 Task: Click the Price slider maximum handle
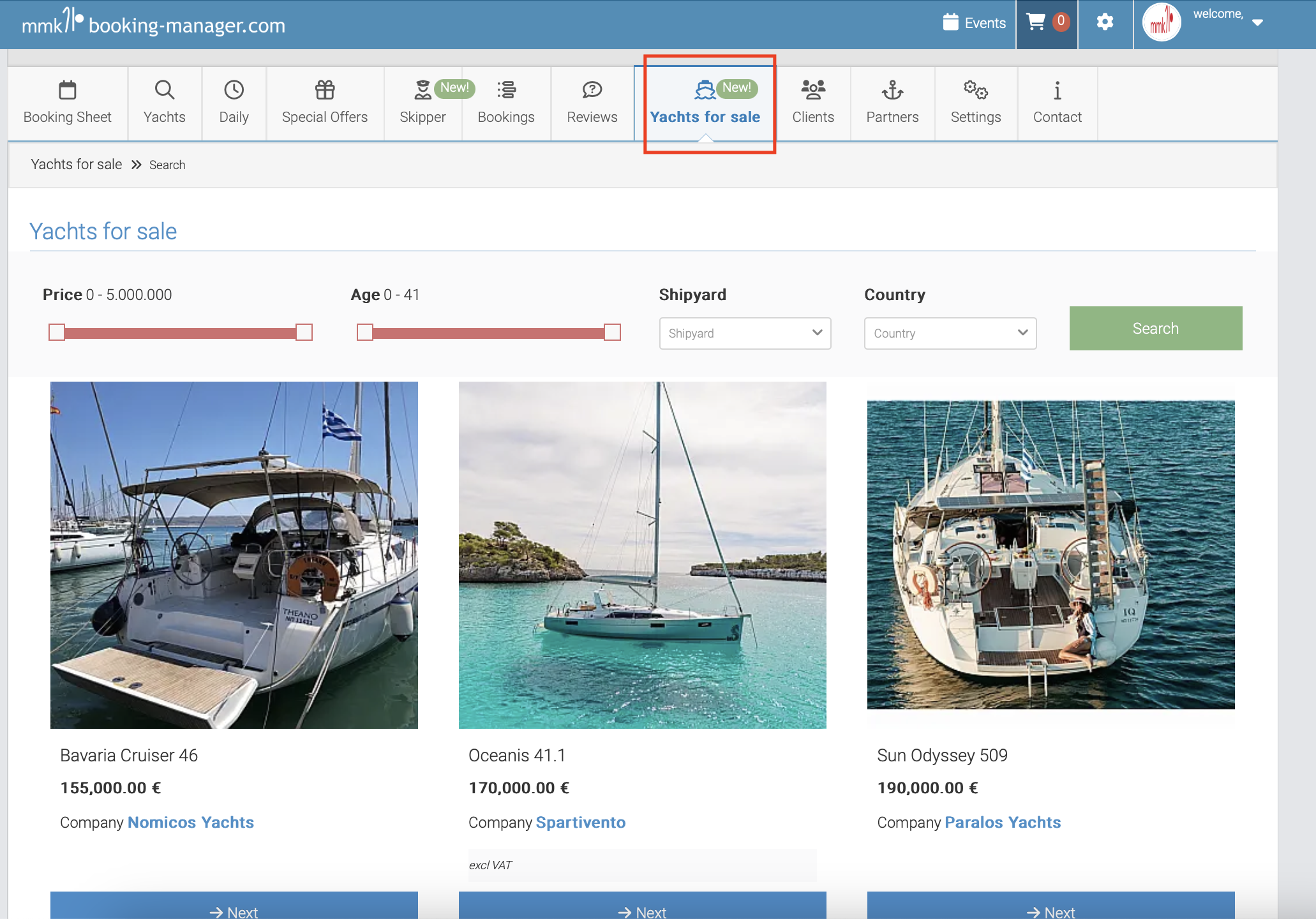pyautogui.click(x=304, y=332)
